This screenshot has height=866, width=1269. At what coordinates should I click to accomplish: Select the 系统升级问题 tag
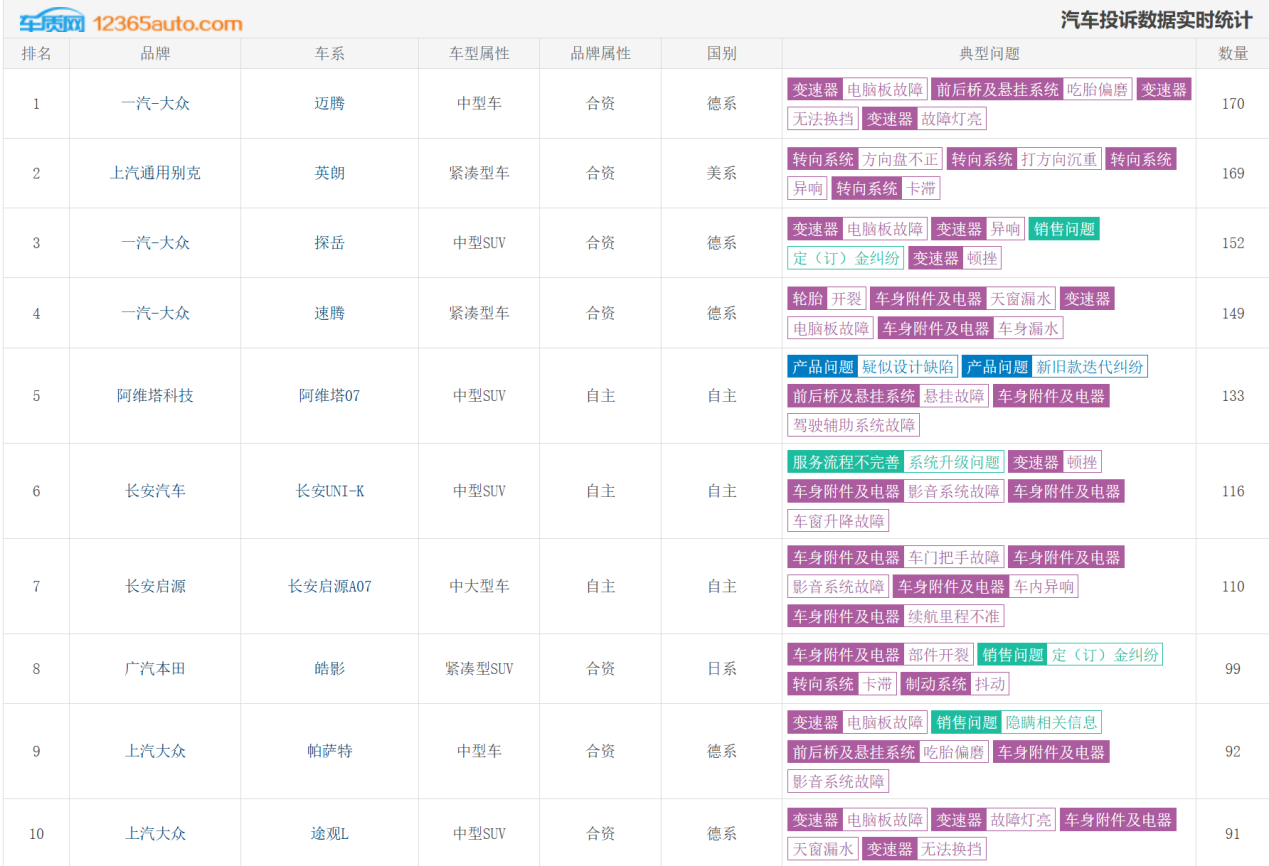(953, 462)
